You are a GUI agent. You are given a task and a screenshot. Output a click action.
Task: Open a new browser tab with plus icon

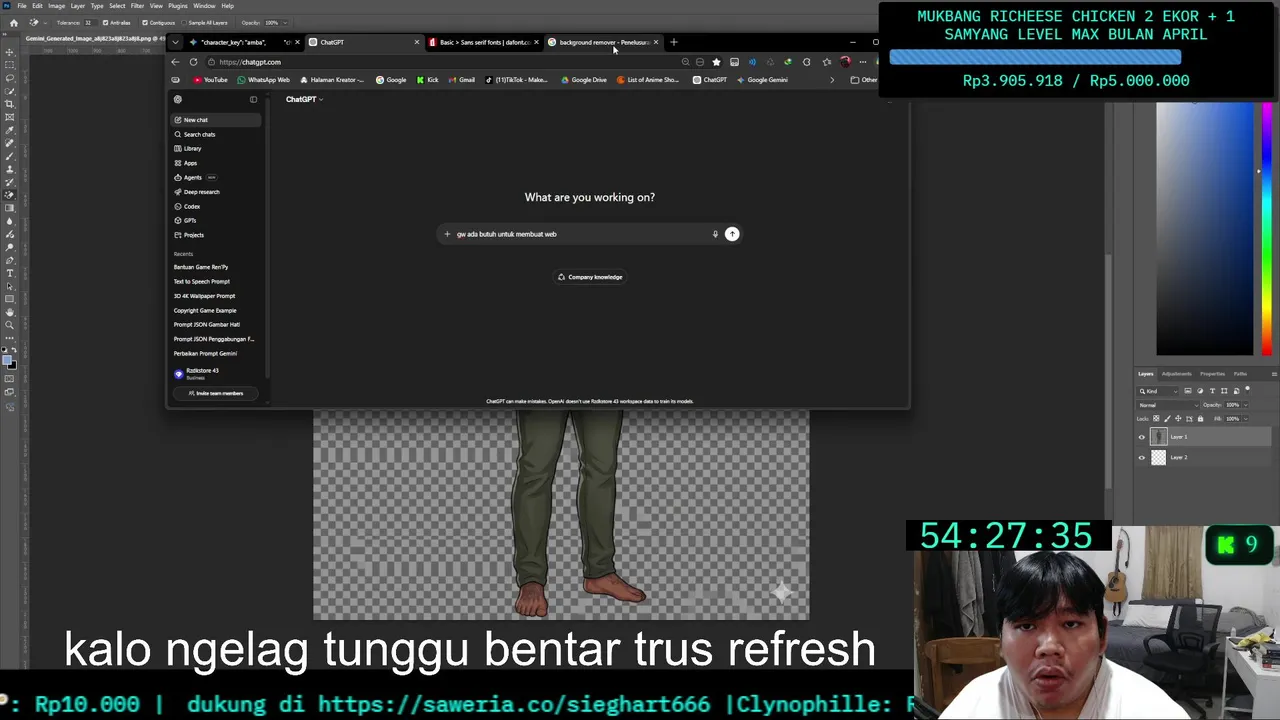coord(674,42)
